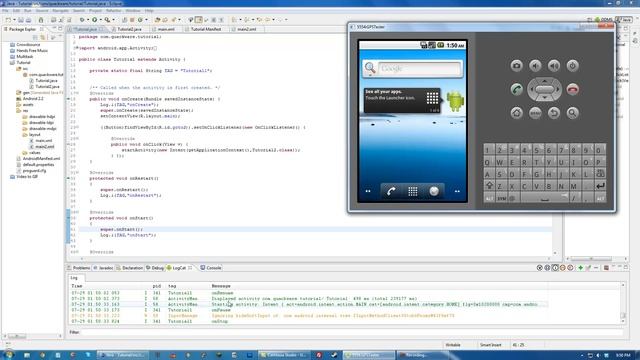
Task: Tap the phone dialer icon in Android dock
Action: coord(391,191)
